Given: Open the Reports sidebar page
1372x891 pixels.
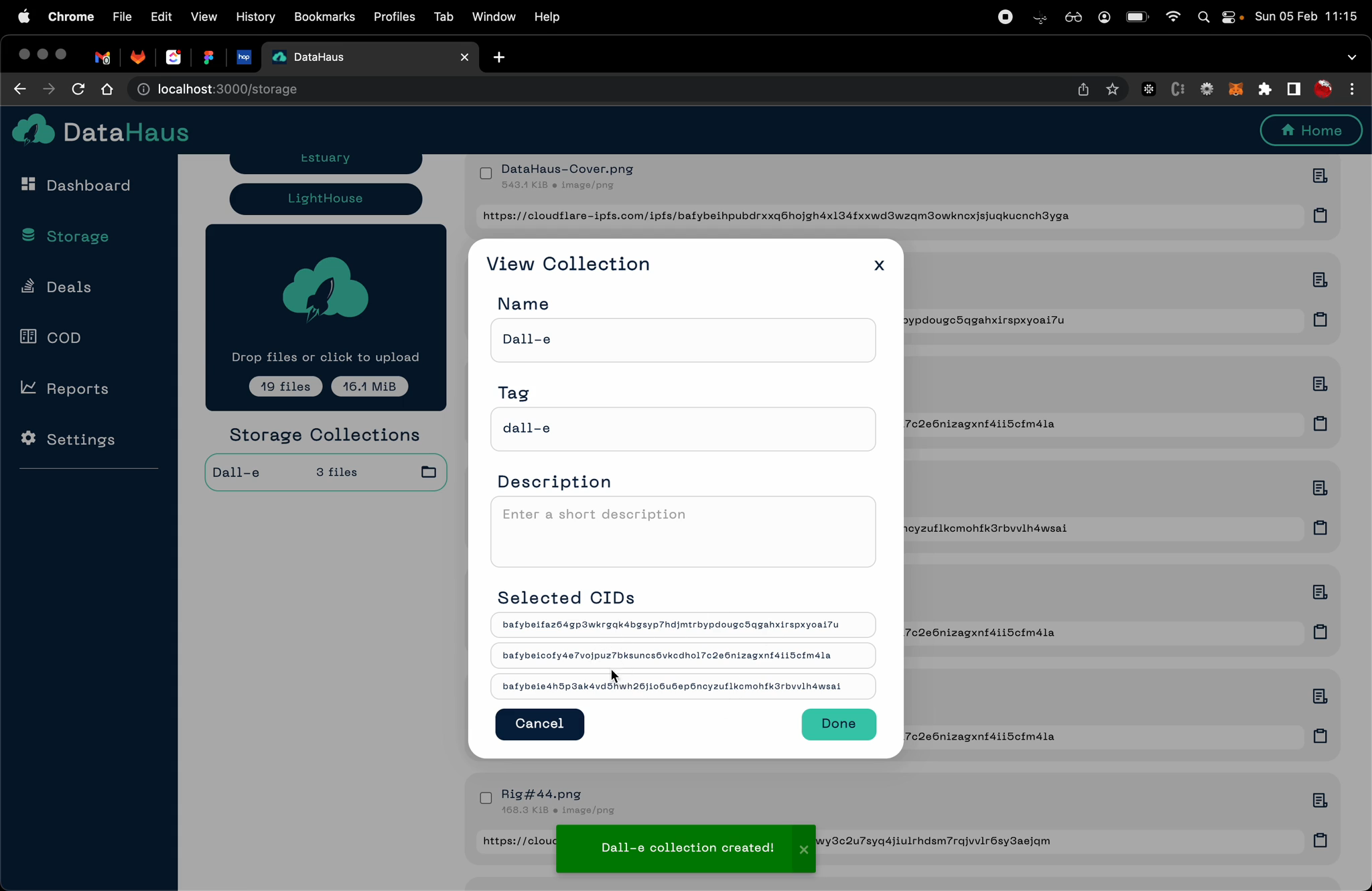Looking at the screenshot, I should coord(64,389).
